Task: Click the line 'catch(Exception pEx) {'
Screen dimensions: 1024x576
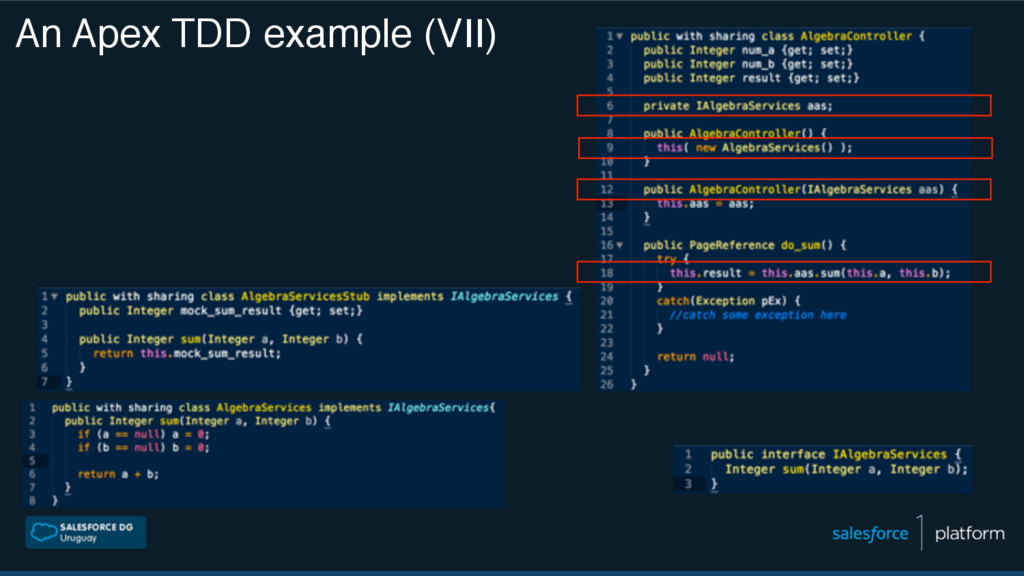Action: 728,301
